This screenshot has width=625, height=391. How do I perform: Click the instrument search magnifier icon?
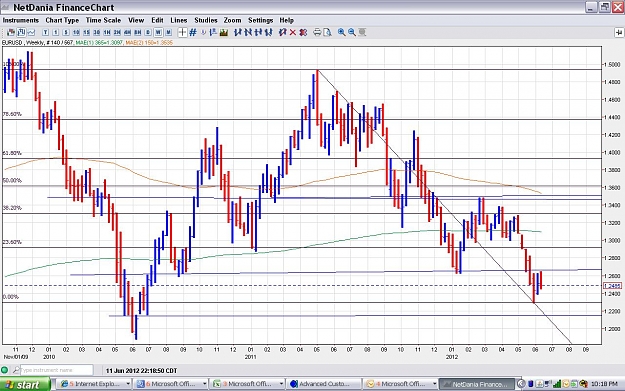tap(16, 370)
